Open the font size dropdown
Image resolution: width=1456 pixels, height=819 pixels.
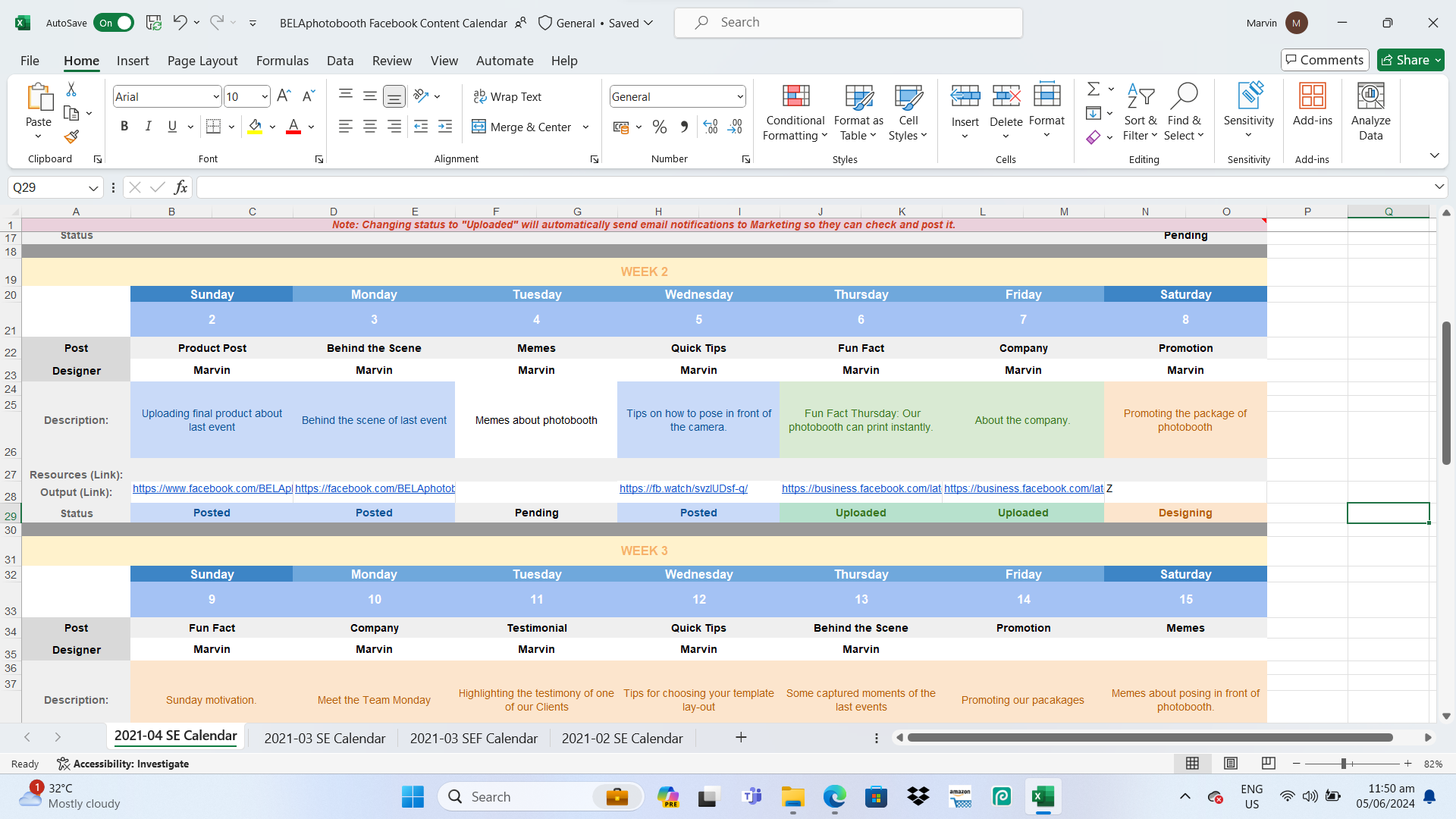264,96
